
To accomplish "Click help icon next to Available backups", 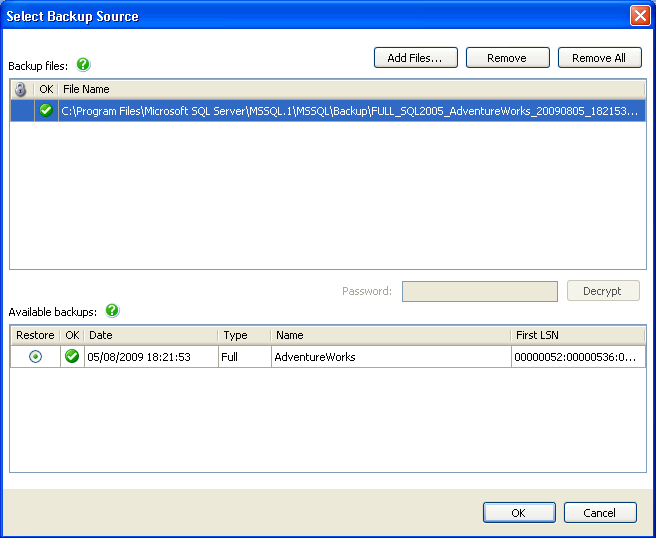I will click(x=112, y=311).
